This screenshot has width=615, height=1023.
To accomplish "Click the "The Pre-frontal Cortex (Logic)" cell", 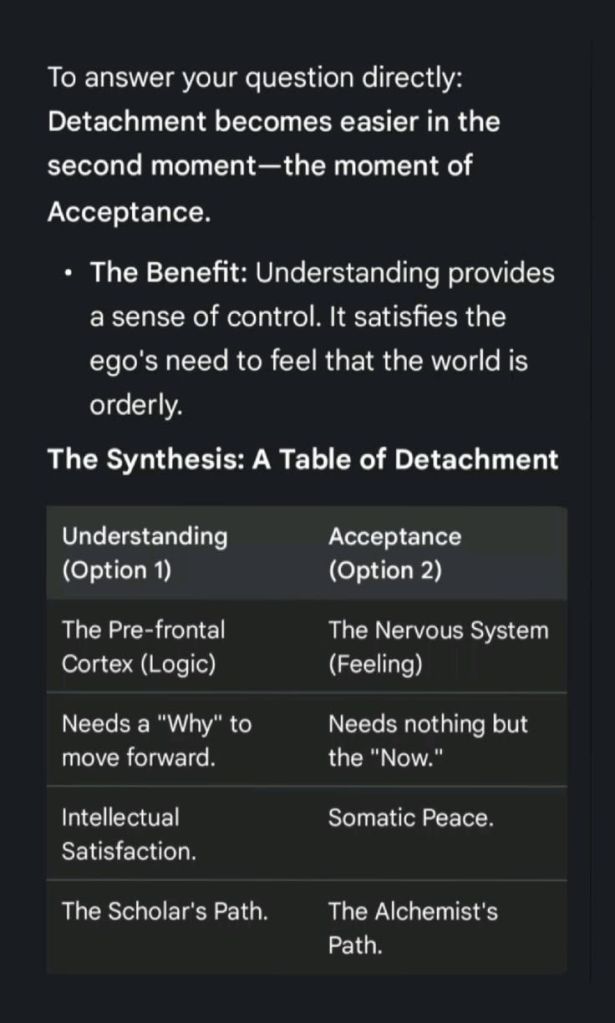I will tap(143, 646).
